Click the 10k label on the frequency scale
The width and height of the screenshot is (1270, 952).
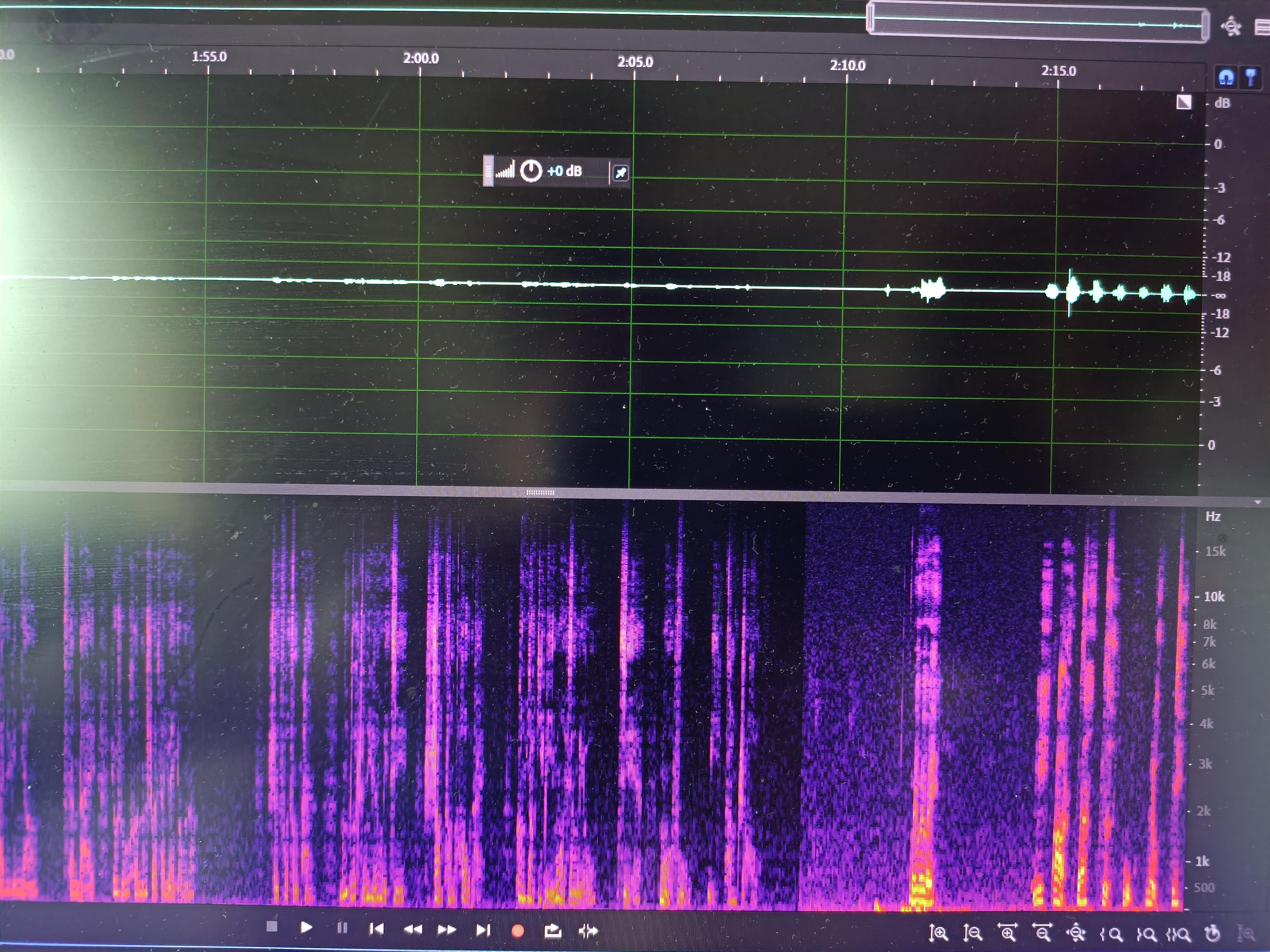pos(1214,597)
